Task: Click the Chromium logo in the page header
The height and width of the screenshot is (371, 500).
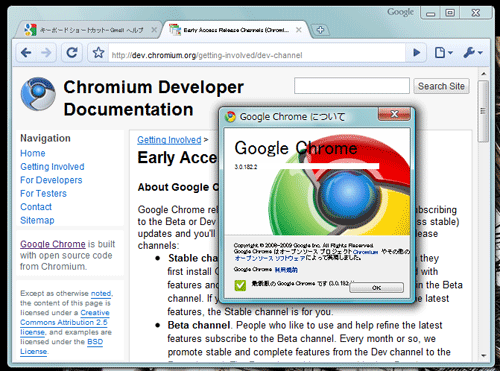Action: point(38,94)
